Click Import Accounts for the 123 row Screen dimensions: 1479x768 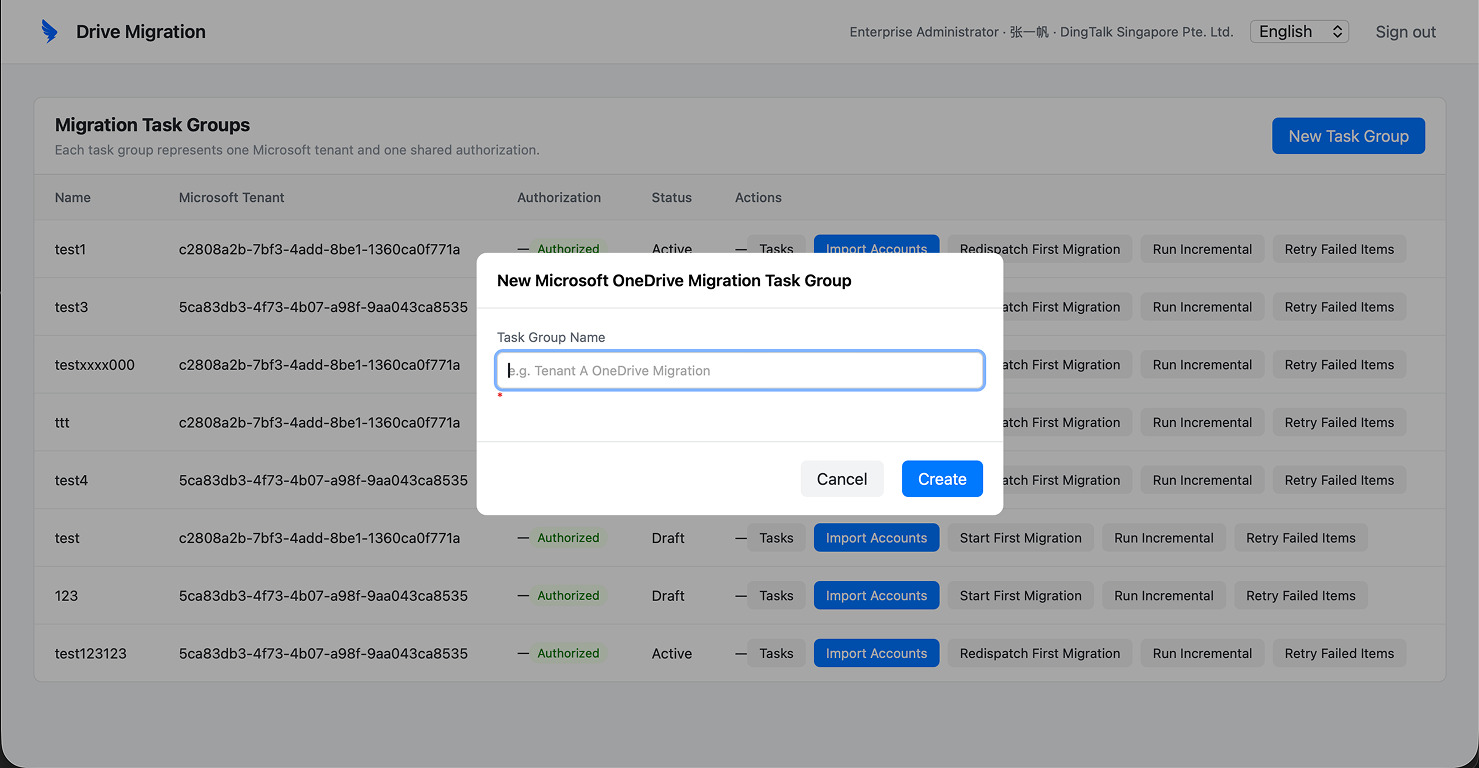(876, 596)
